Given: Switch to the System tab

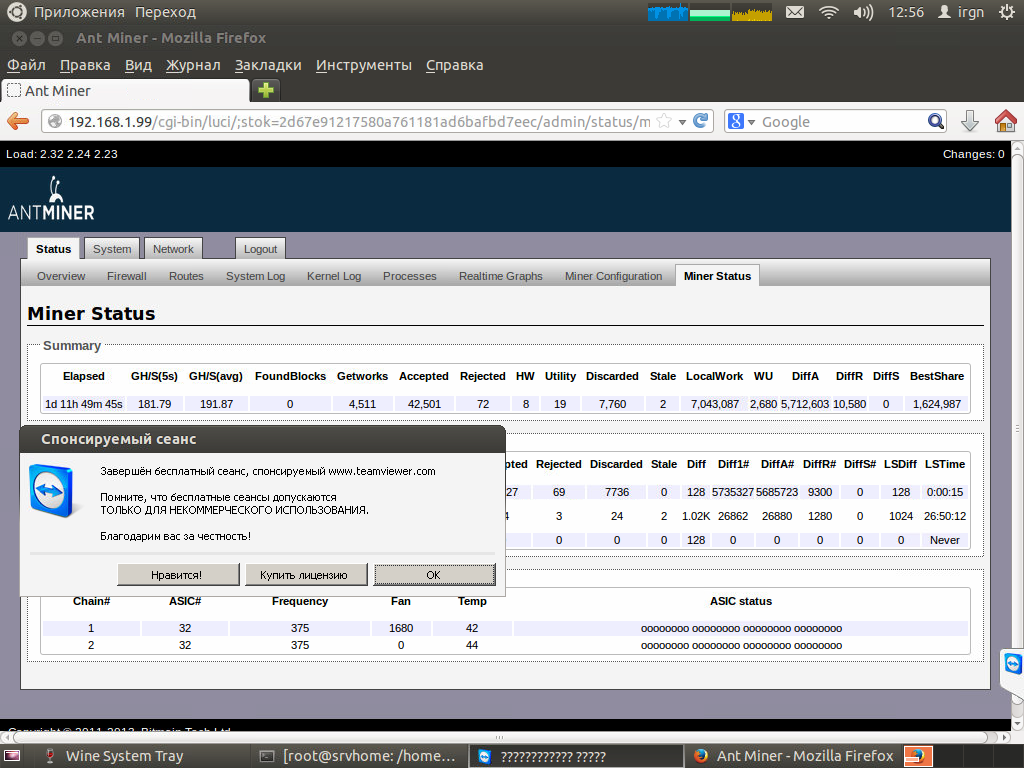Looking at the screenshot, I should (x=112, y=249).
